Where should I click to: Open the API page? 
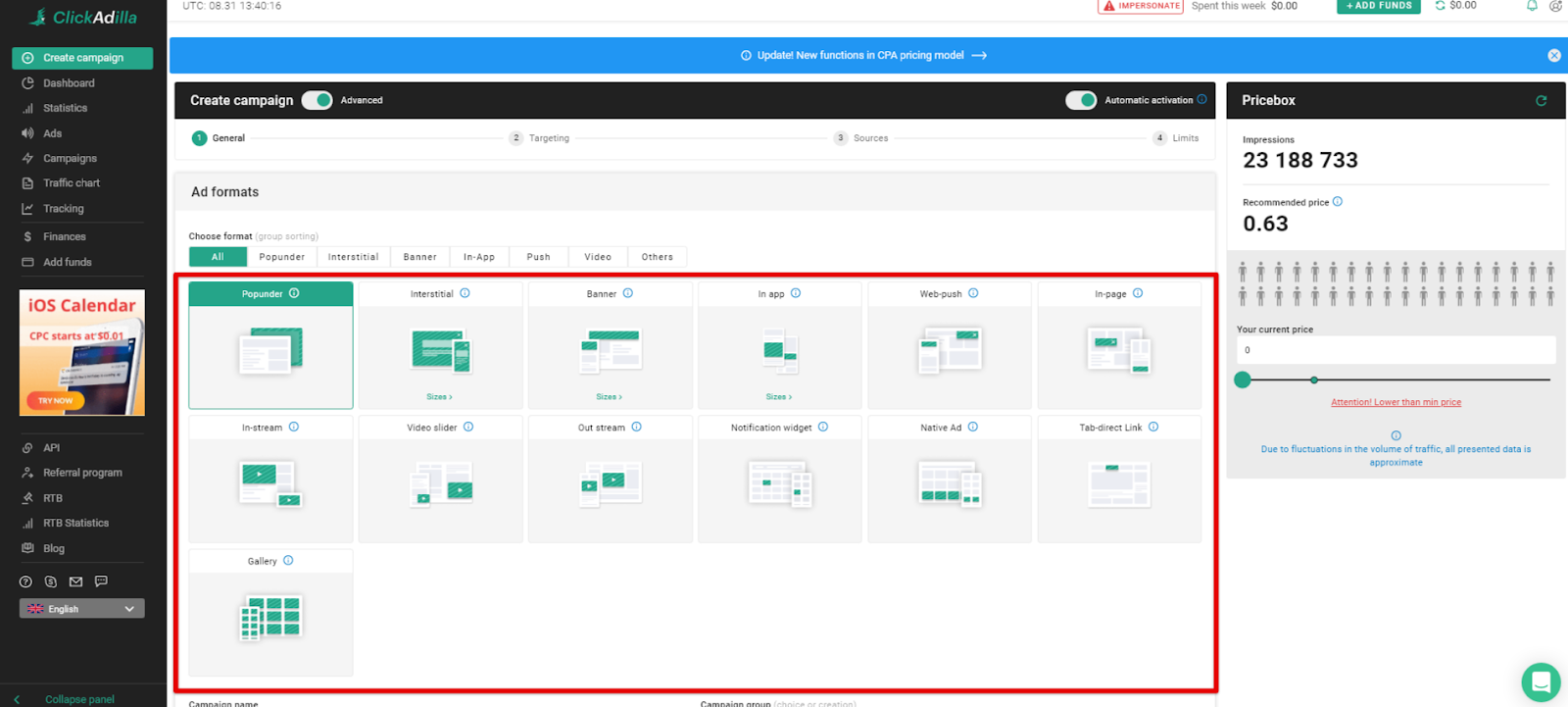pyautogui.click(x=51, y=447)
